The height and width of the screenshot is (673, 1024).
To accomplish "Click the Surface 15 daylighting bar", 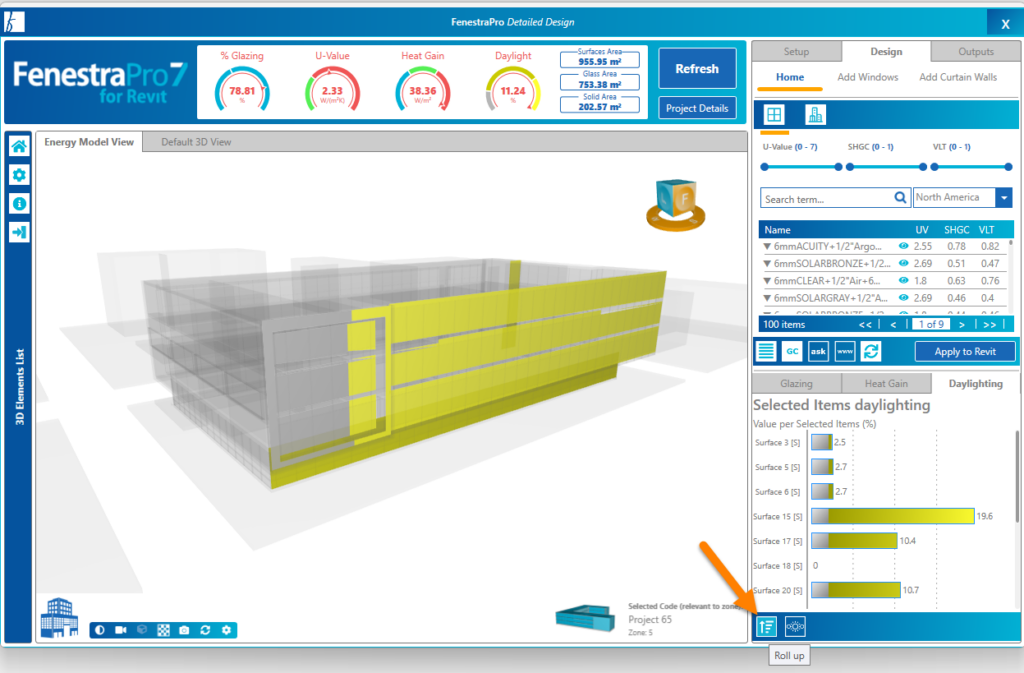I will pyautogui.click(x=893, y=516).
